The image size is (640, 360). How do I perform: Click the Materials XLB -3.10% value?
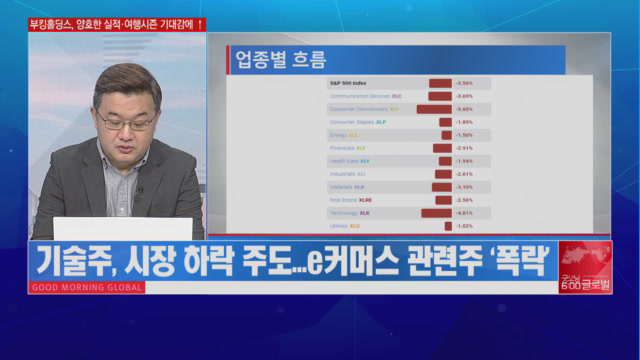point(464,187)
